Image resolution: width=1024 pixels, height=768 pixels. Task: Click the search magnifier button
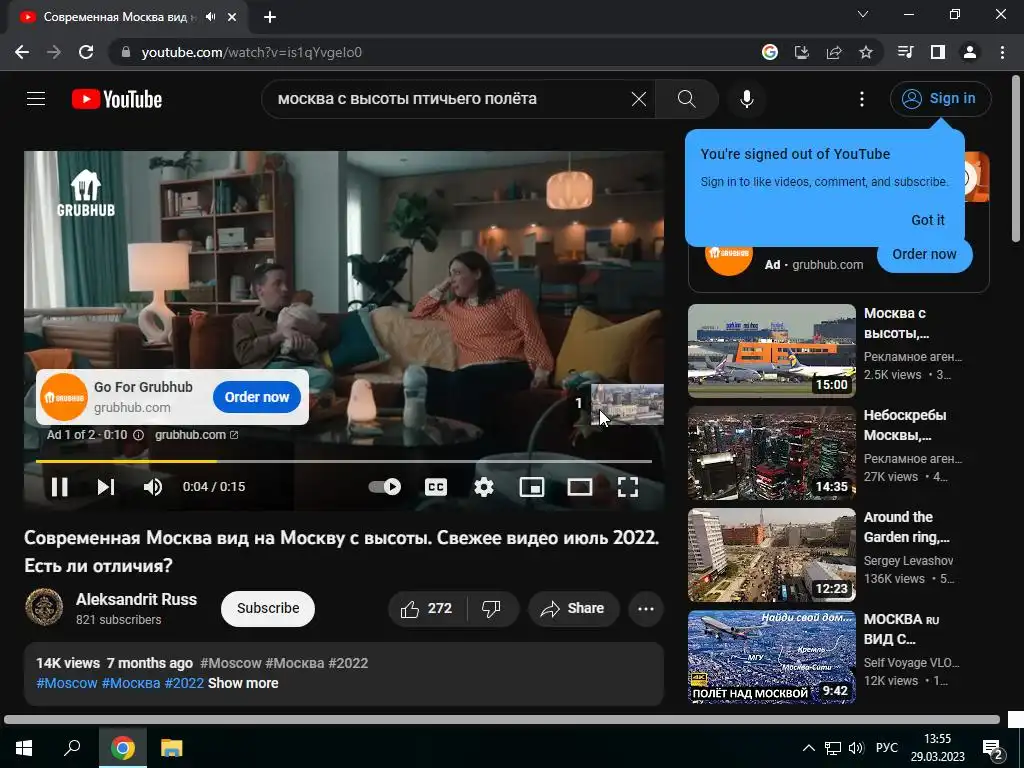pyautogui.click(x=686, y=99)
